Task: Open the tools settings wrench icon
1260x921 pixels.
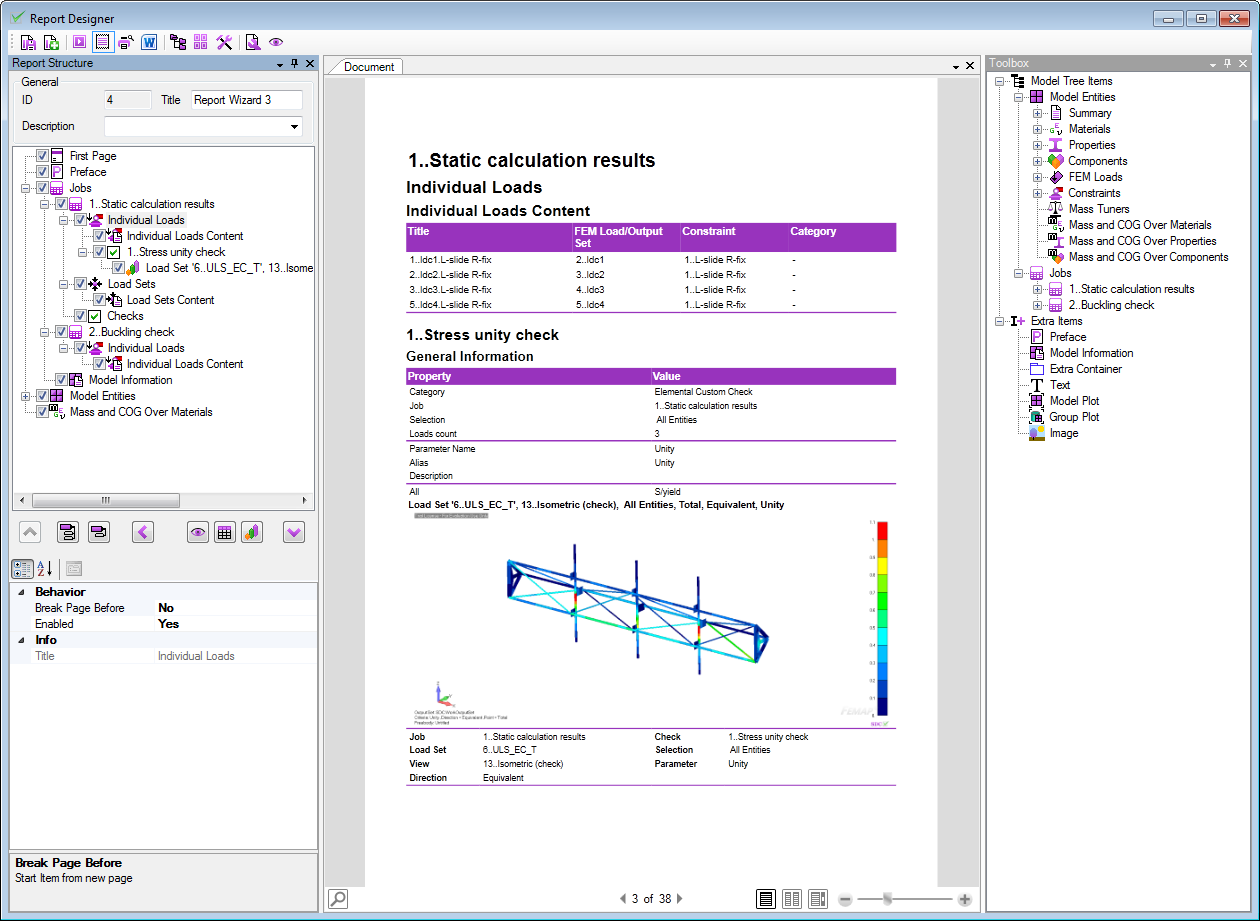Action: 224,42
